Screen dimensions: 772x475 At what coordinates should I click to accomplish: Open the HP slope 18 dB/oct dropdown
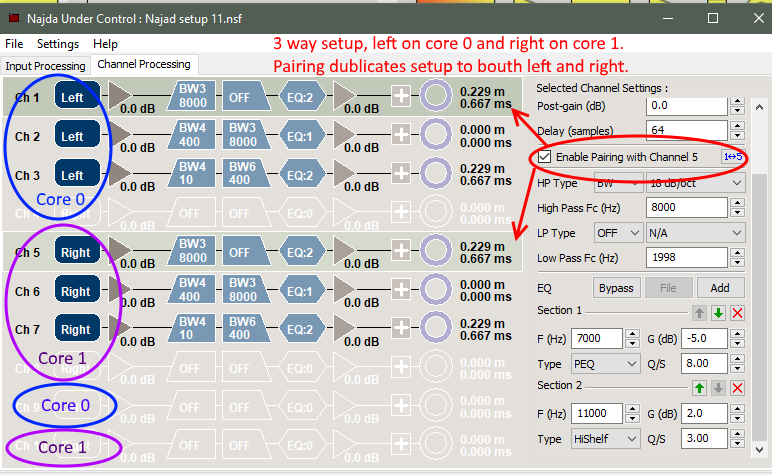[696, 183]
